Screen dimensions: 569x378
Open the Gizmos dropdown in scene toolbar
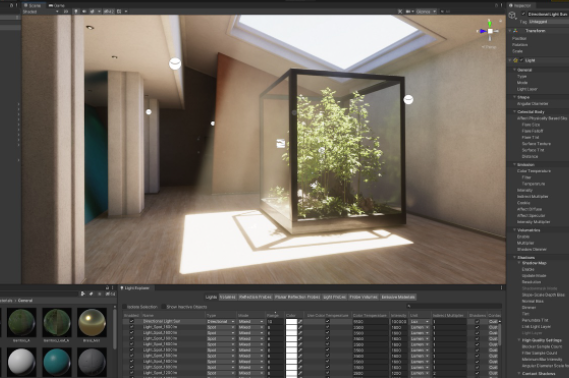click(x=426, y=12)
